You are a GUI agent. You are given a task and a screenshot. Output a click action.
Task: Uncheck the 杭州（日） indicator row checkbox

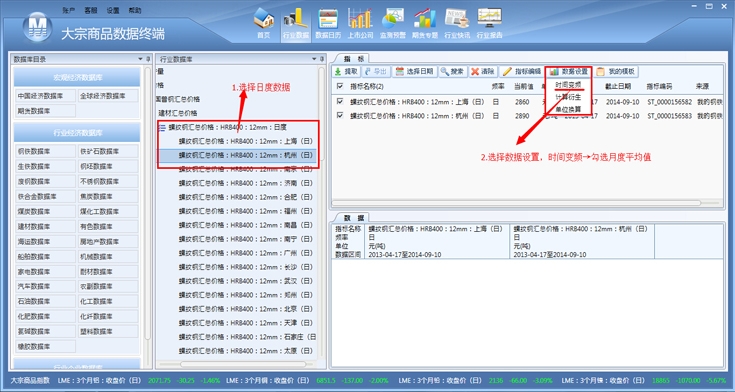pyautogui.click(x=340, y=115)
